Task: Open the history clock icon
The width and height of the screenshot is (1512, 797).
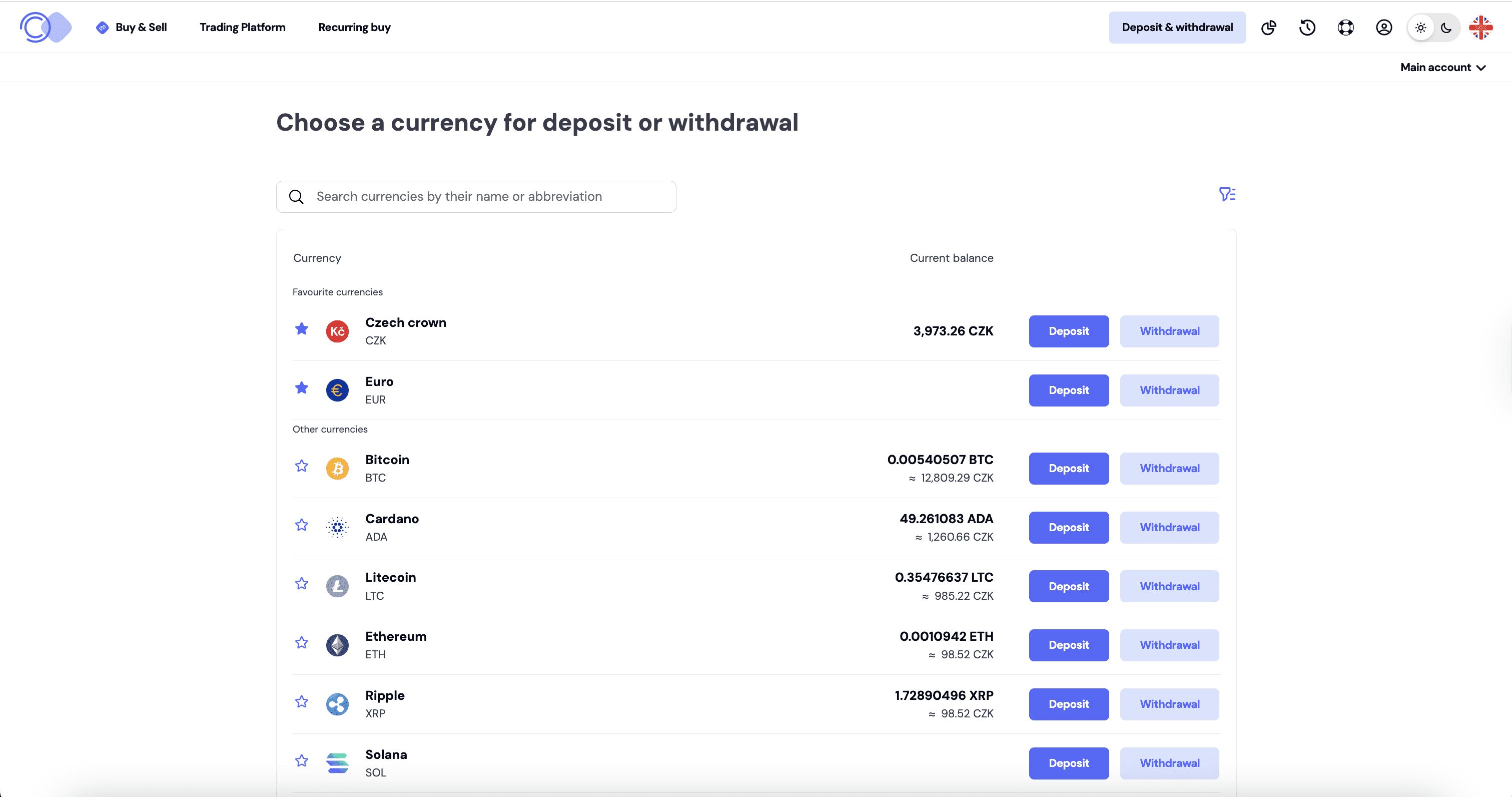Action: (1307, 28)
